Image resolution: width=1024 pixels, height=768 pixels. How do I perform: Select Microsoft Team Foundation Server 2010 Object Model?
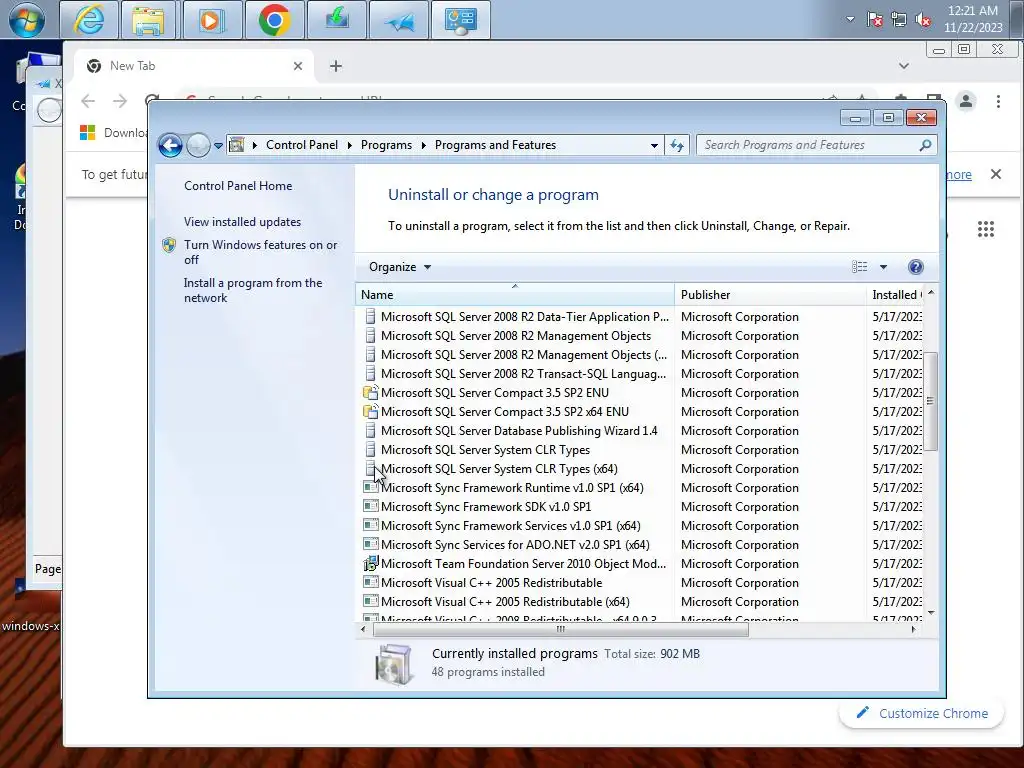click(523, 564)
